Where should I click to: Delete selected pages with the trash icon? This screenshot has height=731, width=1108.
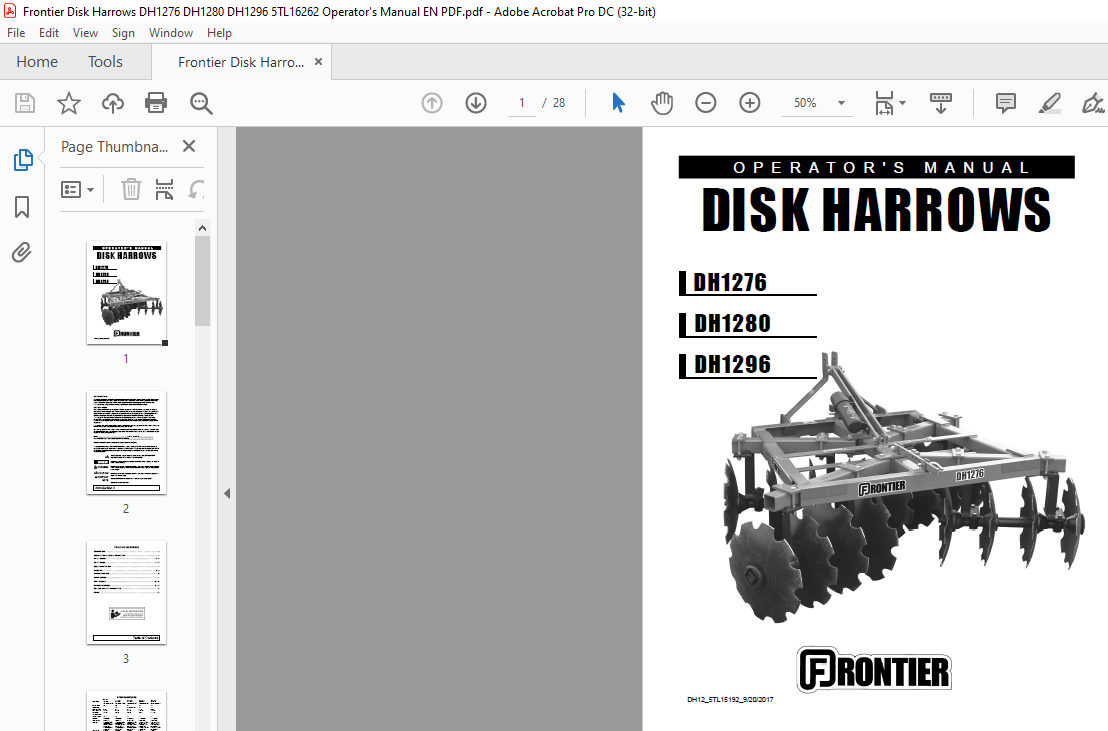[x=131, y=189]
